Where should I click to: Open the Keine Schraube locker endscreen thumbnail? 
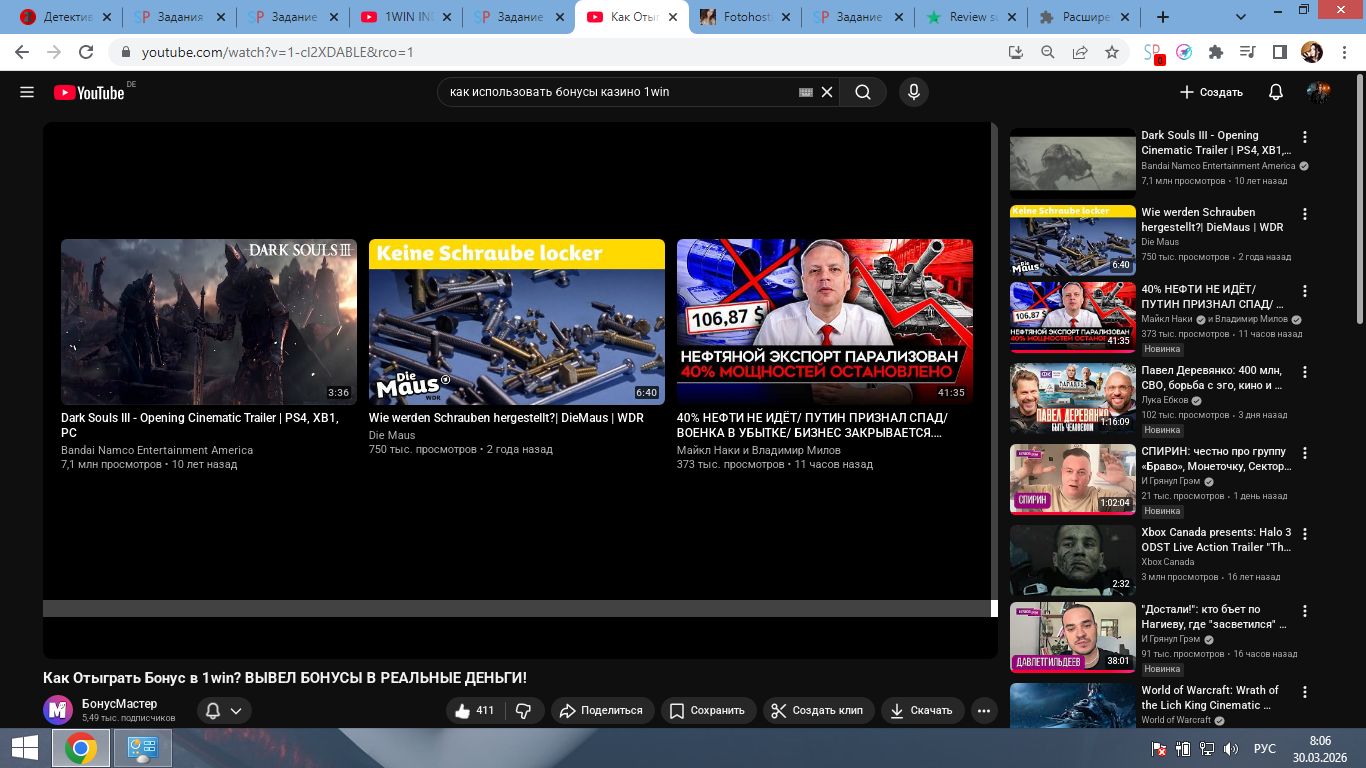(x=516, y=322)
